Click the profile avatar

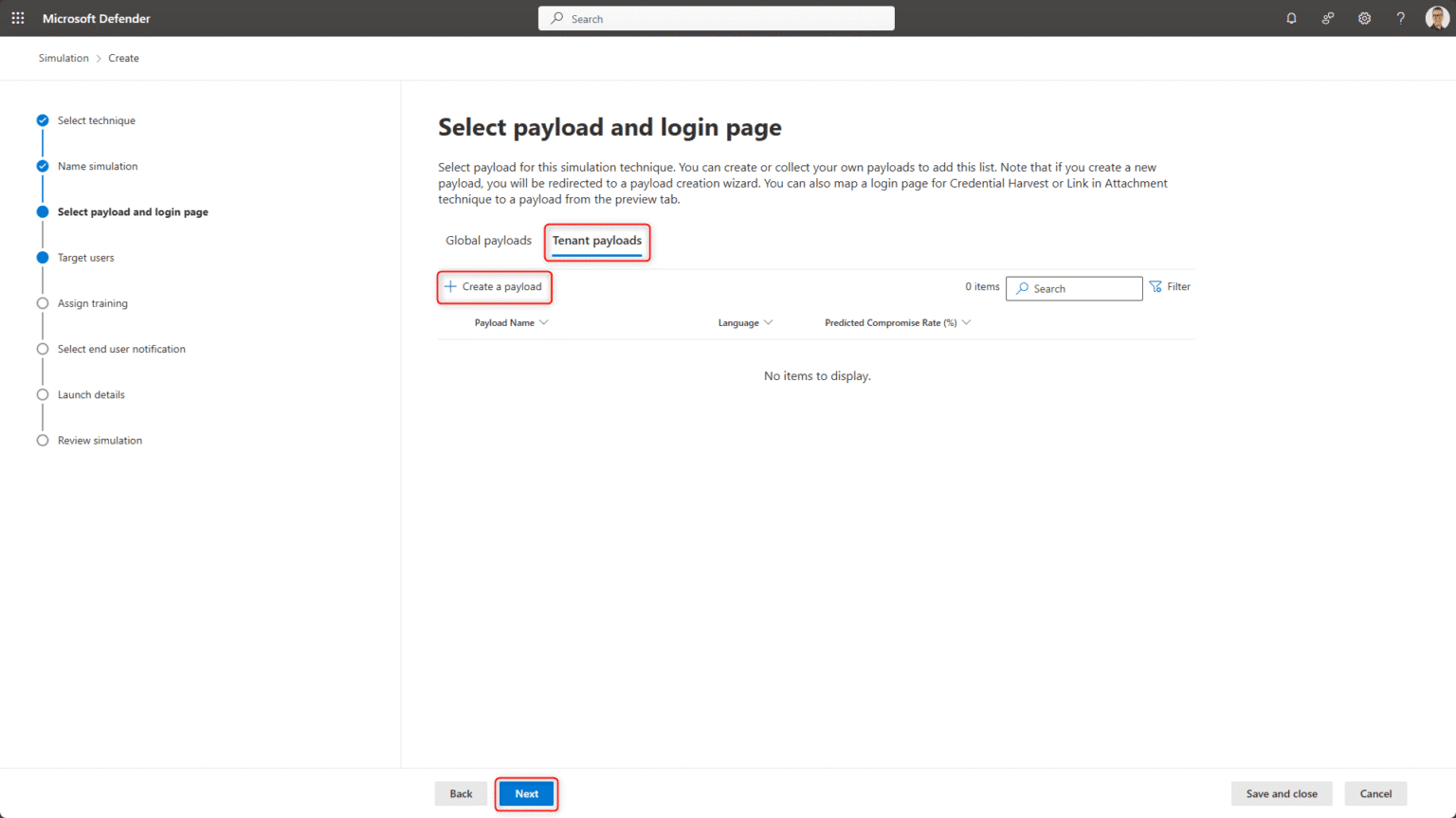[x=1436, y=18]
